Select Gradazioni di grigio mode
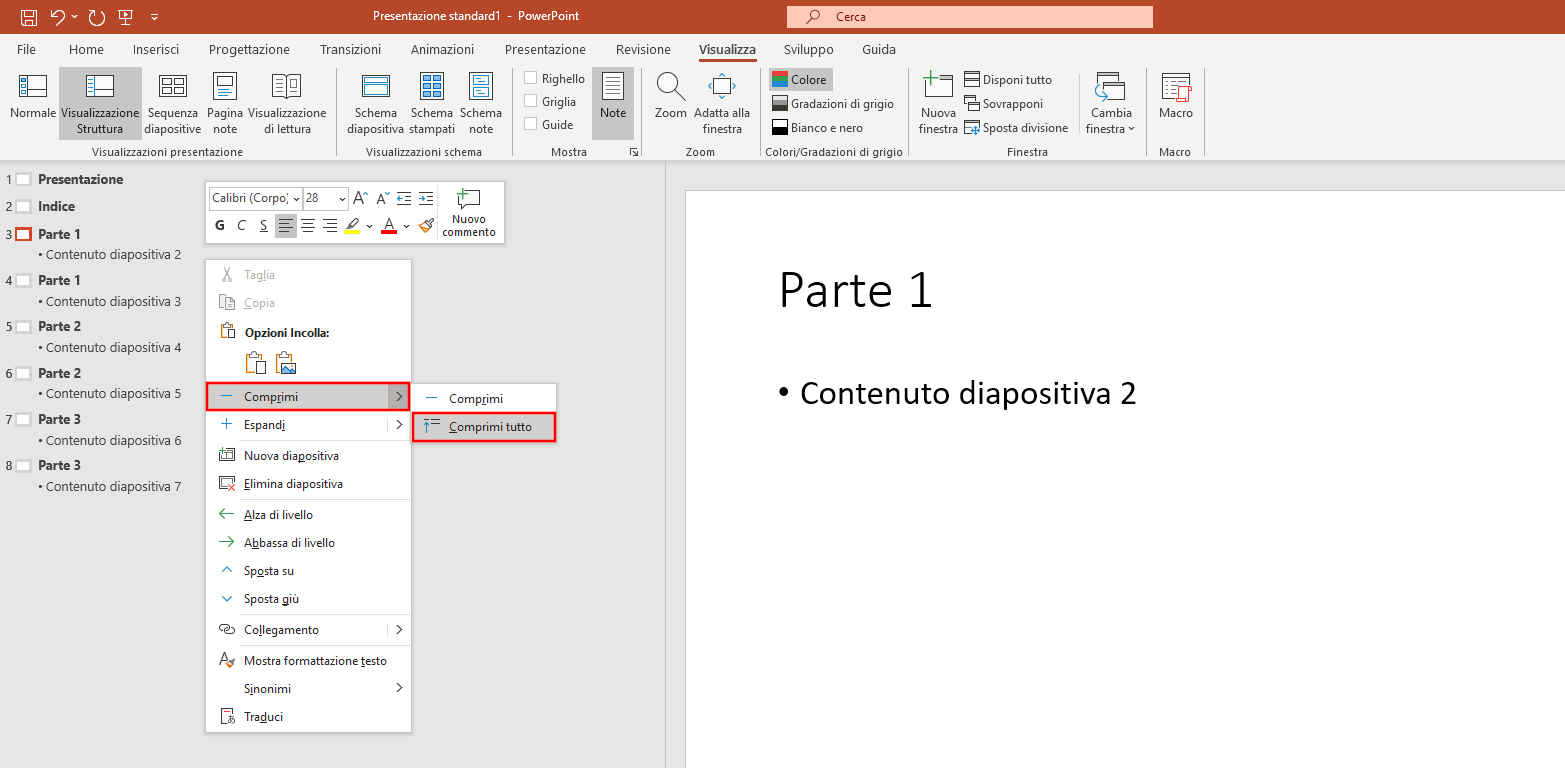The width and height of the screenshot is (1565, 768). [833, 103]
